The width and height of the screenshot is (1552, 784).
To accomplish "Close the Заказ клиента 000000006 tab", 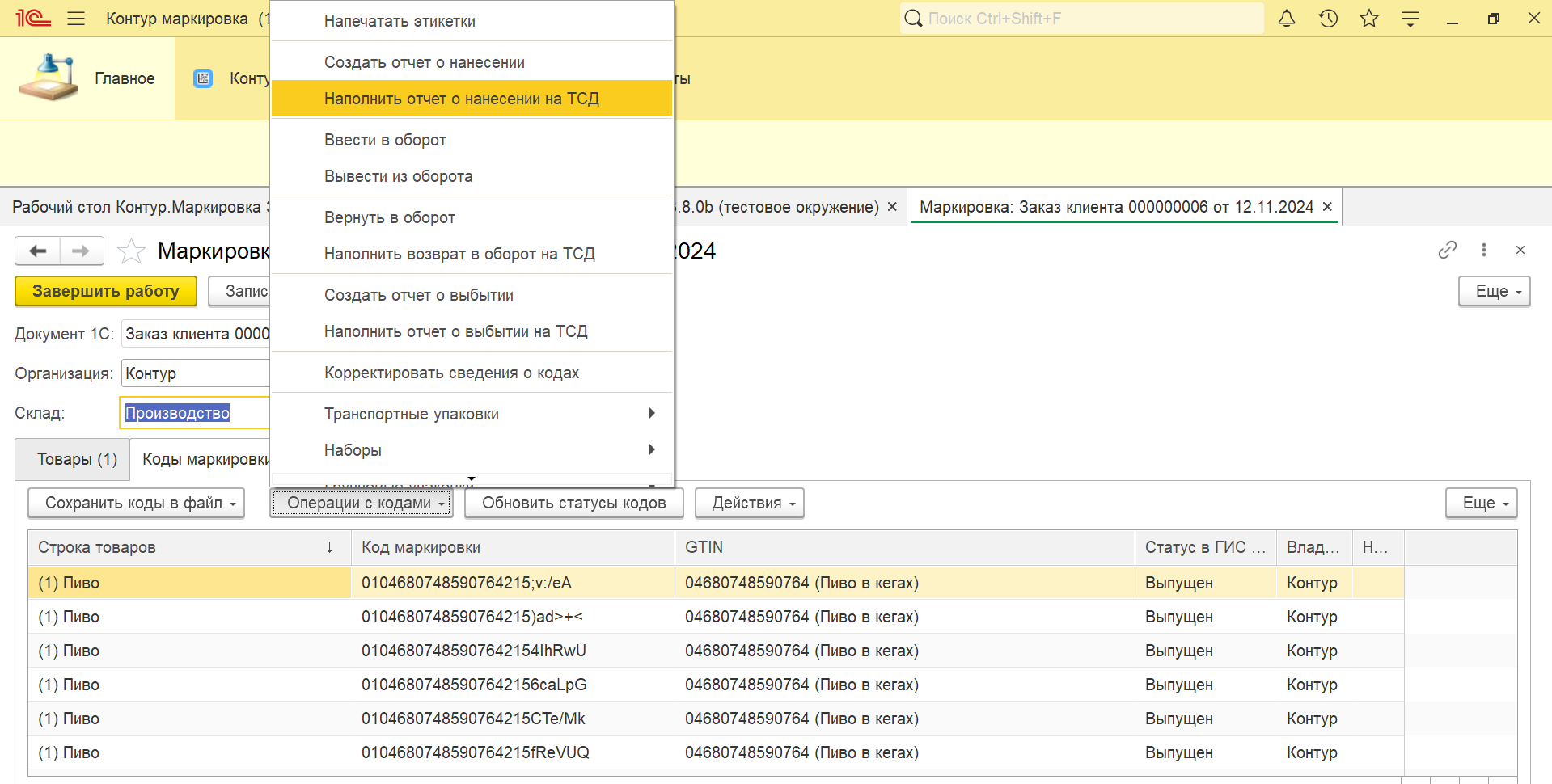I will [1327, 207].
